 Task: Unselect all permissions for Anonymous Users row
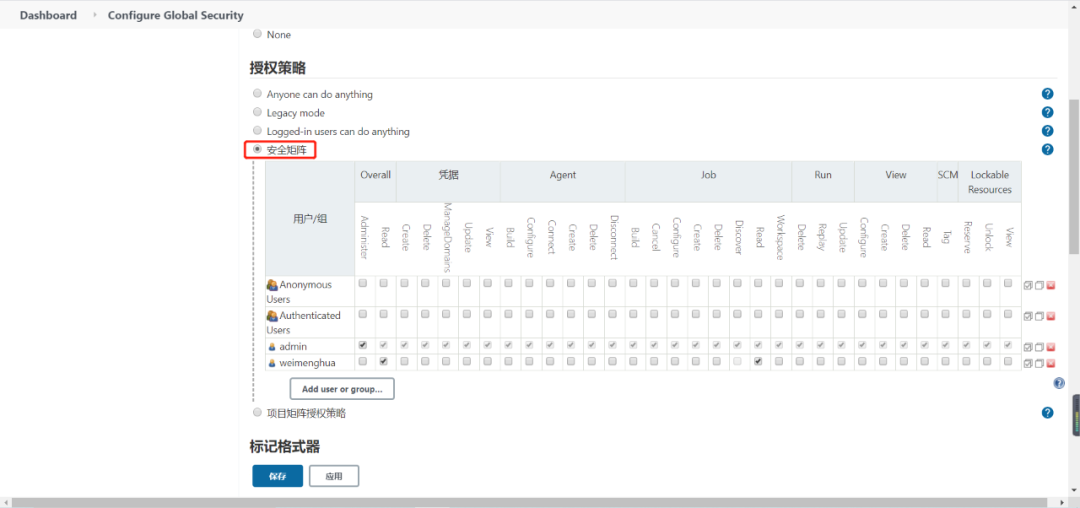[1039, 285]
